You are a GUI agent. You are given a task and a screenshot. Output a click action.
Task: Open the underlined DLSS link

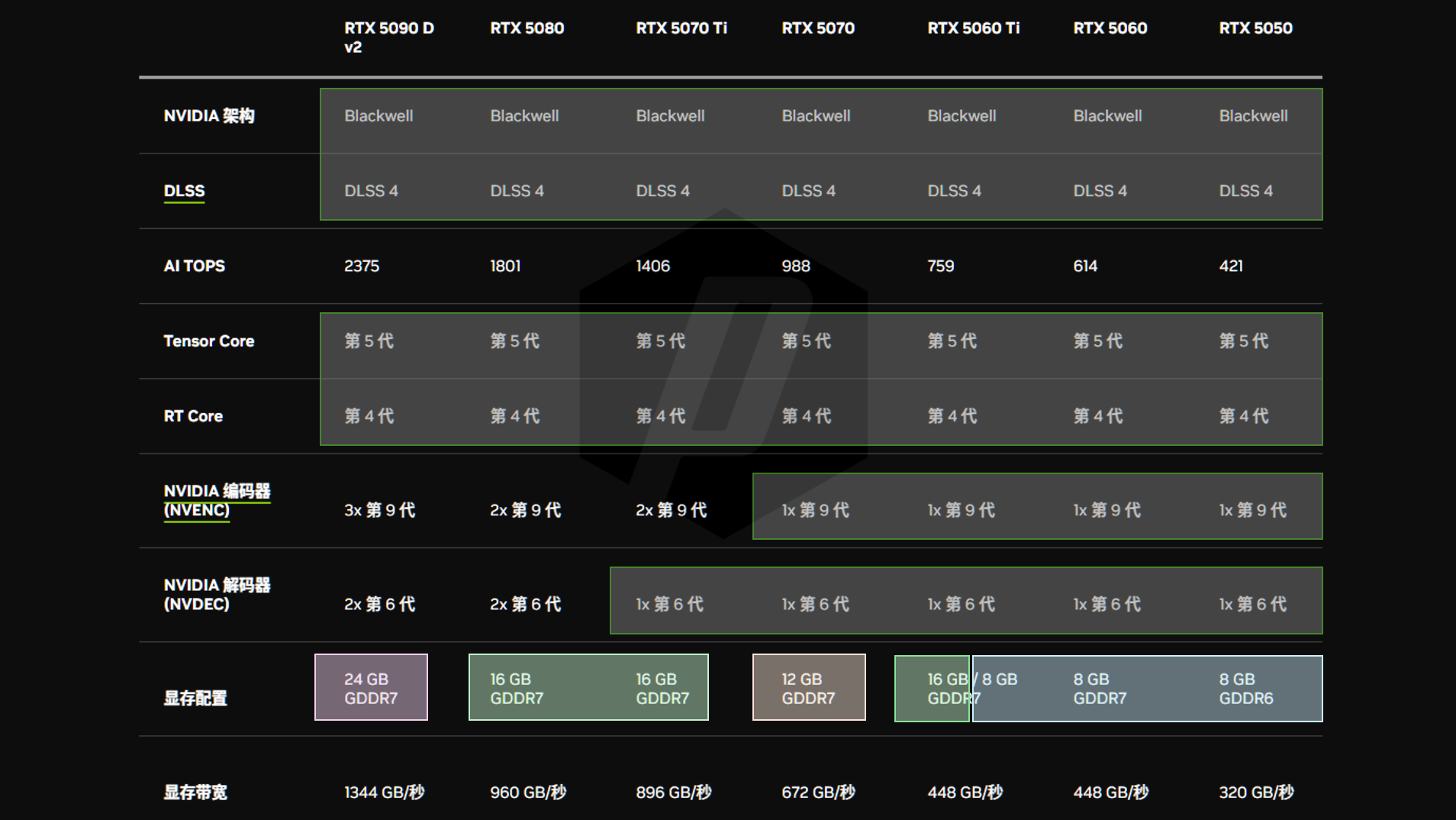tap(184, 191)
